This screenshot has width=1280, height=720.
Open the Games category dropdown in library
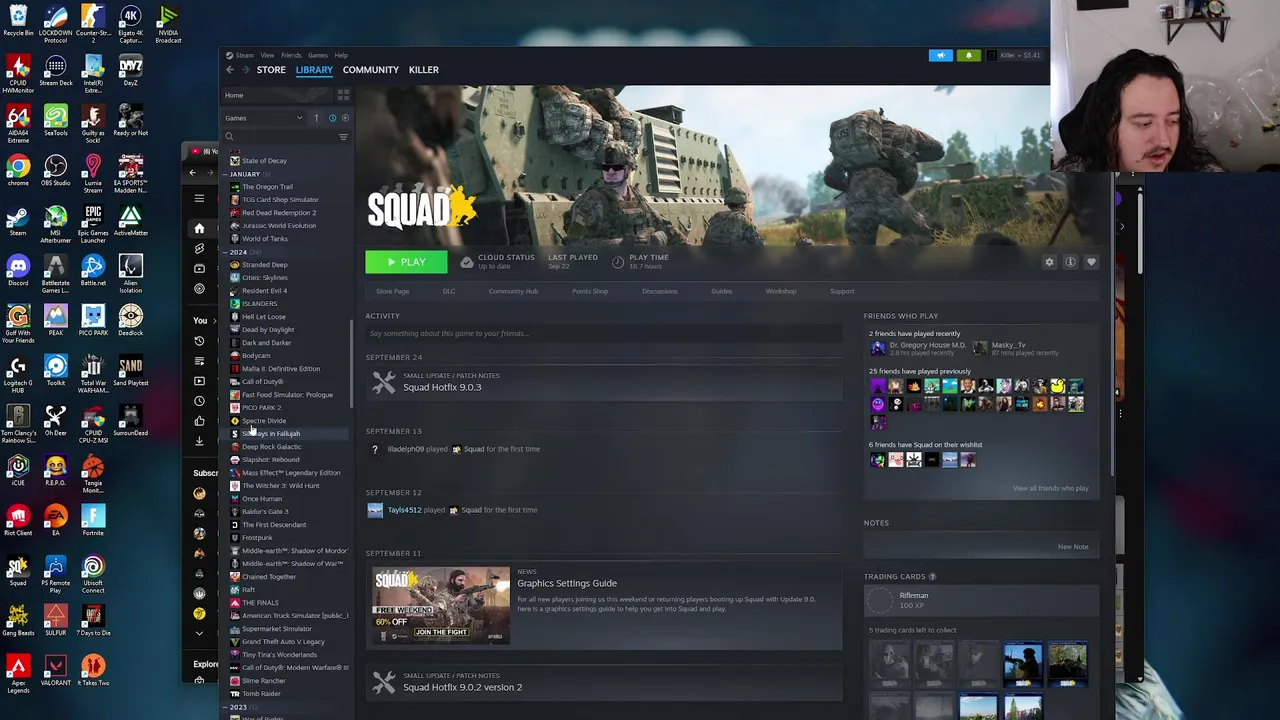pyautogui.click(x=263, y=118)
